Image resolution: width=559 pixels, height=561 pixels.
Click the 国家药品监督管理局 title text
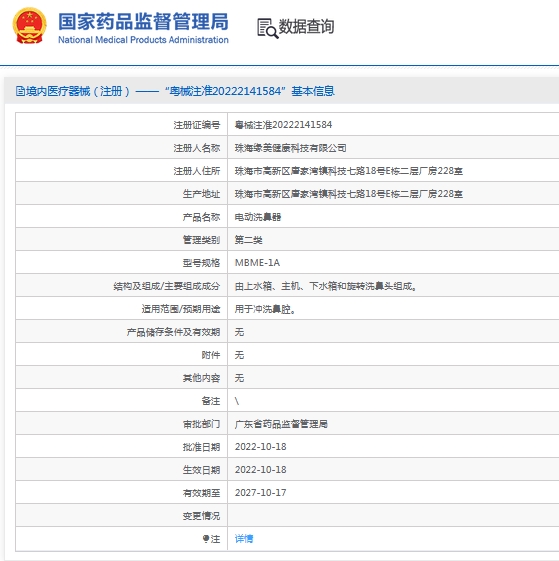tap(143, 21)
